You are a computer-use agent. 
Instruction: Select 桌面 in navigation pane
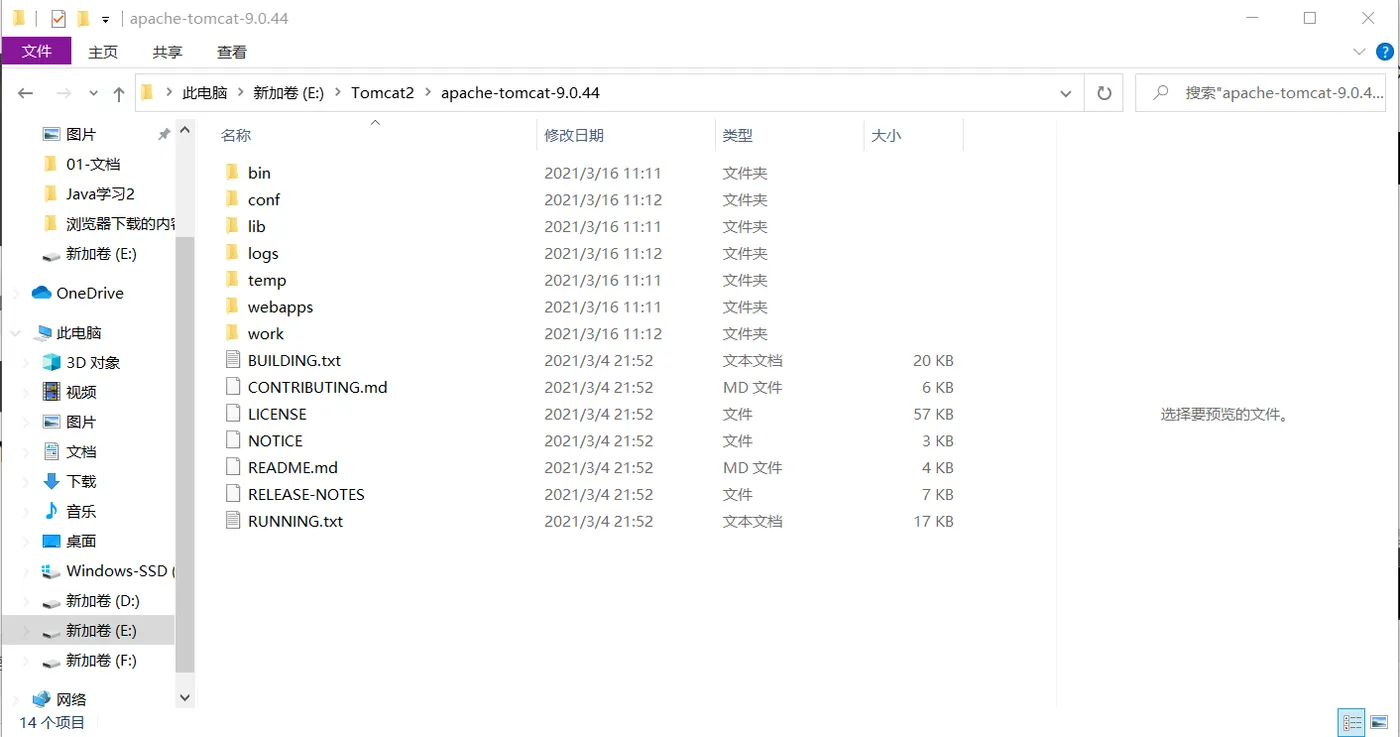(80, 541)
